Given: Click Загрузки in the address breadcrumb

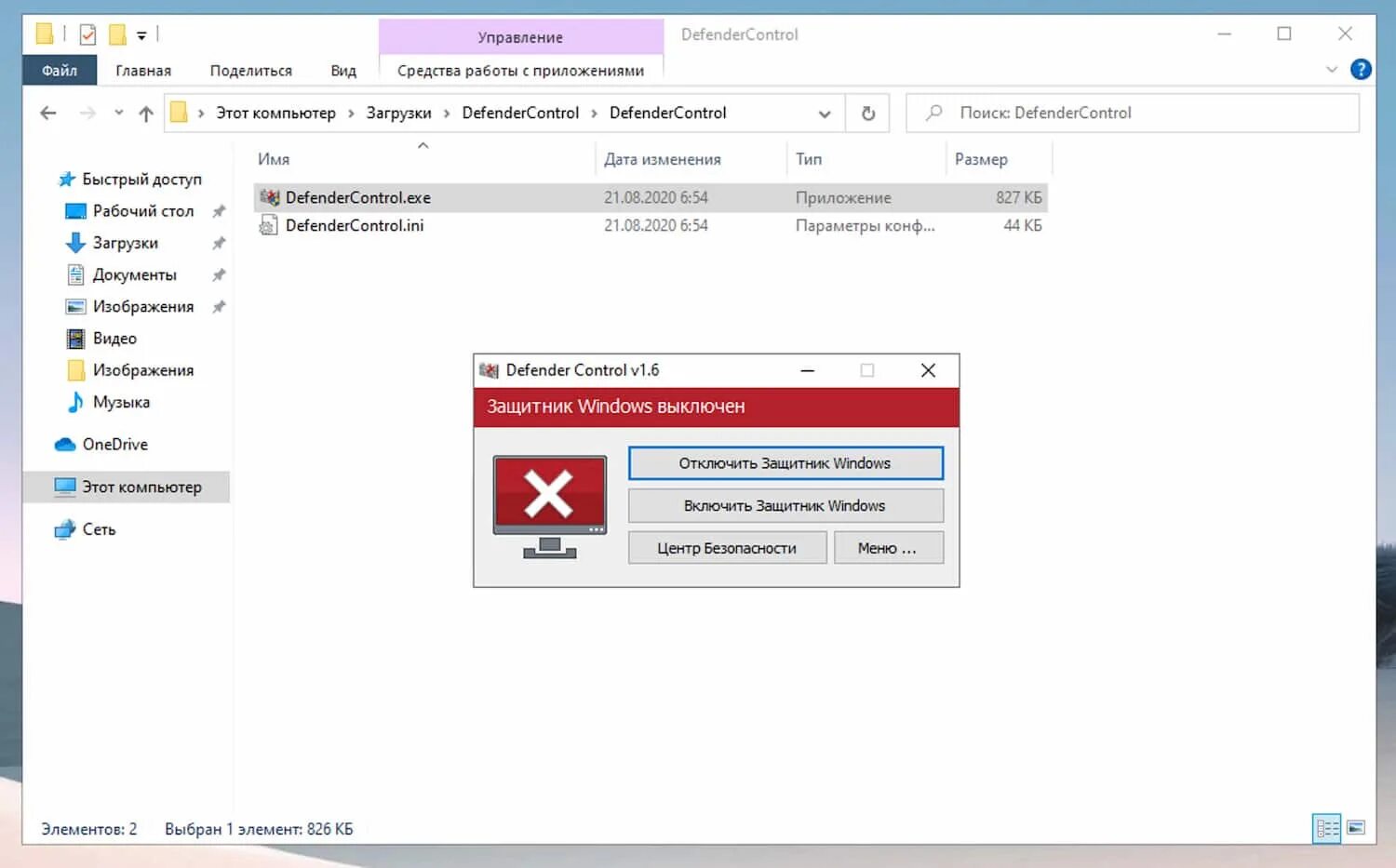Looking at the screenshot, I should point(398,113).
